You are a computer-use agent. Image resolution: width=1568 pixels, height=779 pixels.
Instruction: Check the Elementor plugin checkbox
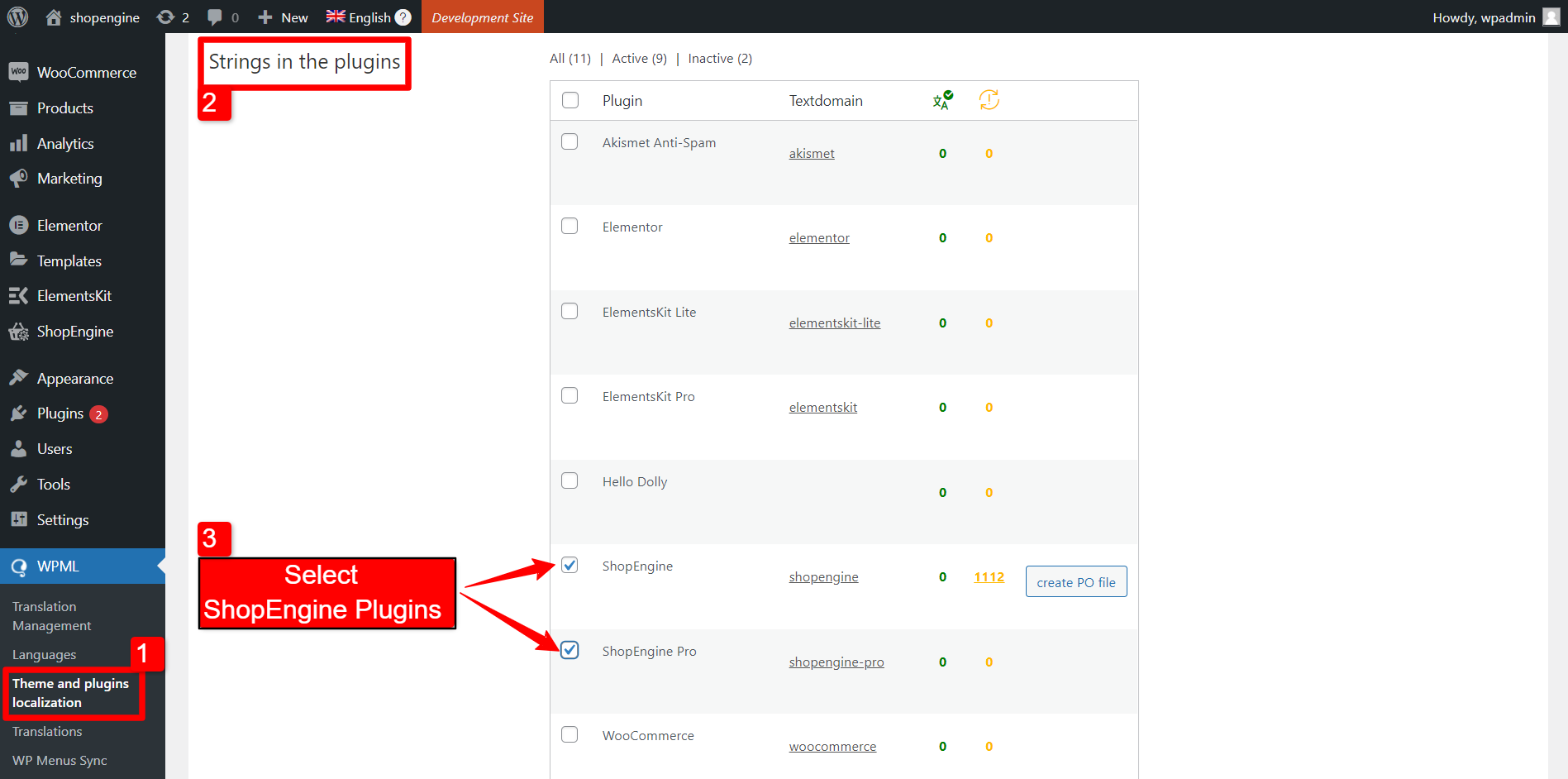click(x=570, y=226)
